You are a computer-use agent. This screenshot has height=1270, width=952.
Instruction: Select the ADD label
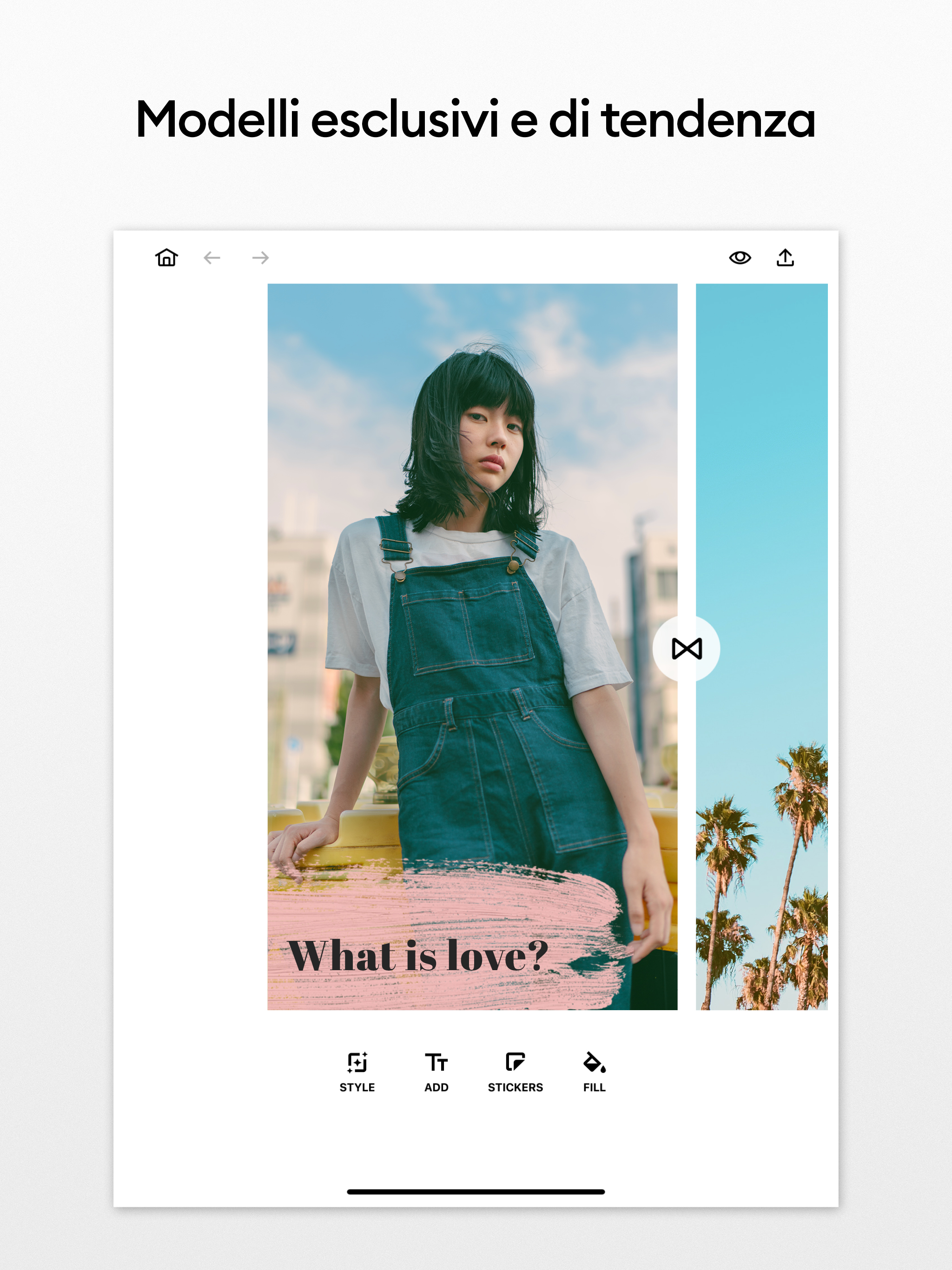436,1087
